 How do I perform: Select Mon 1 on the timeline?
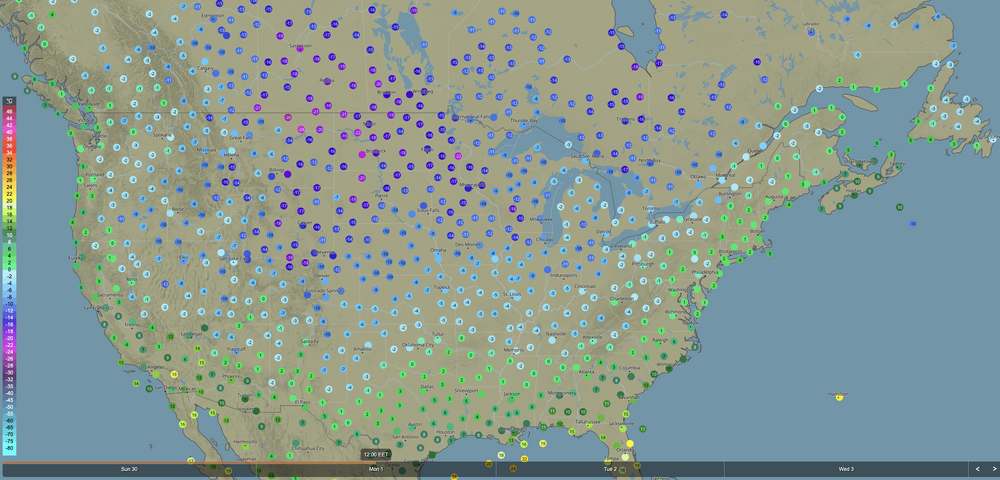pyautogui.click(x=376, y=469)
